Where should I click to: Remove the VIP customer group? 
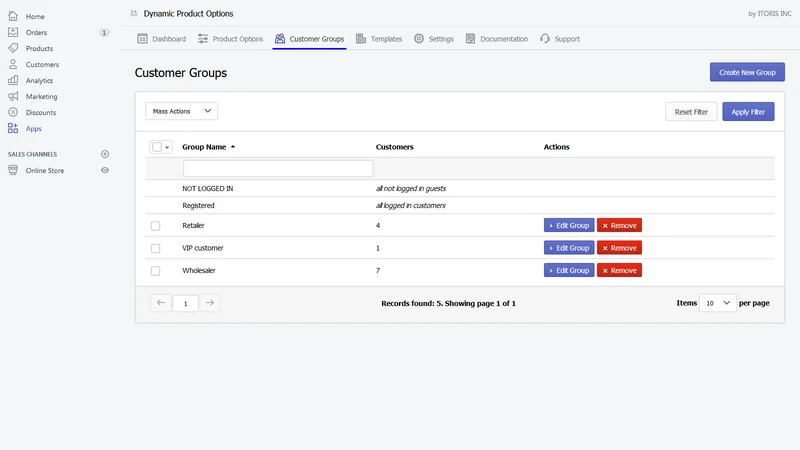pyautogui.click(x=619, y=248)
